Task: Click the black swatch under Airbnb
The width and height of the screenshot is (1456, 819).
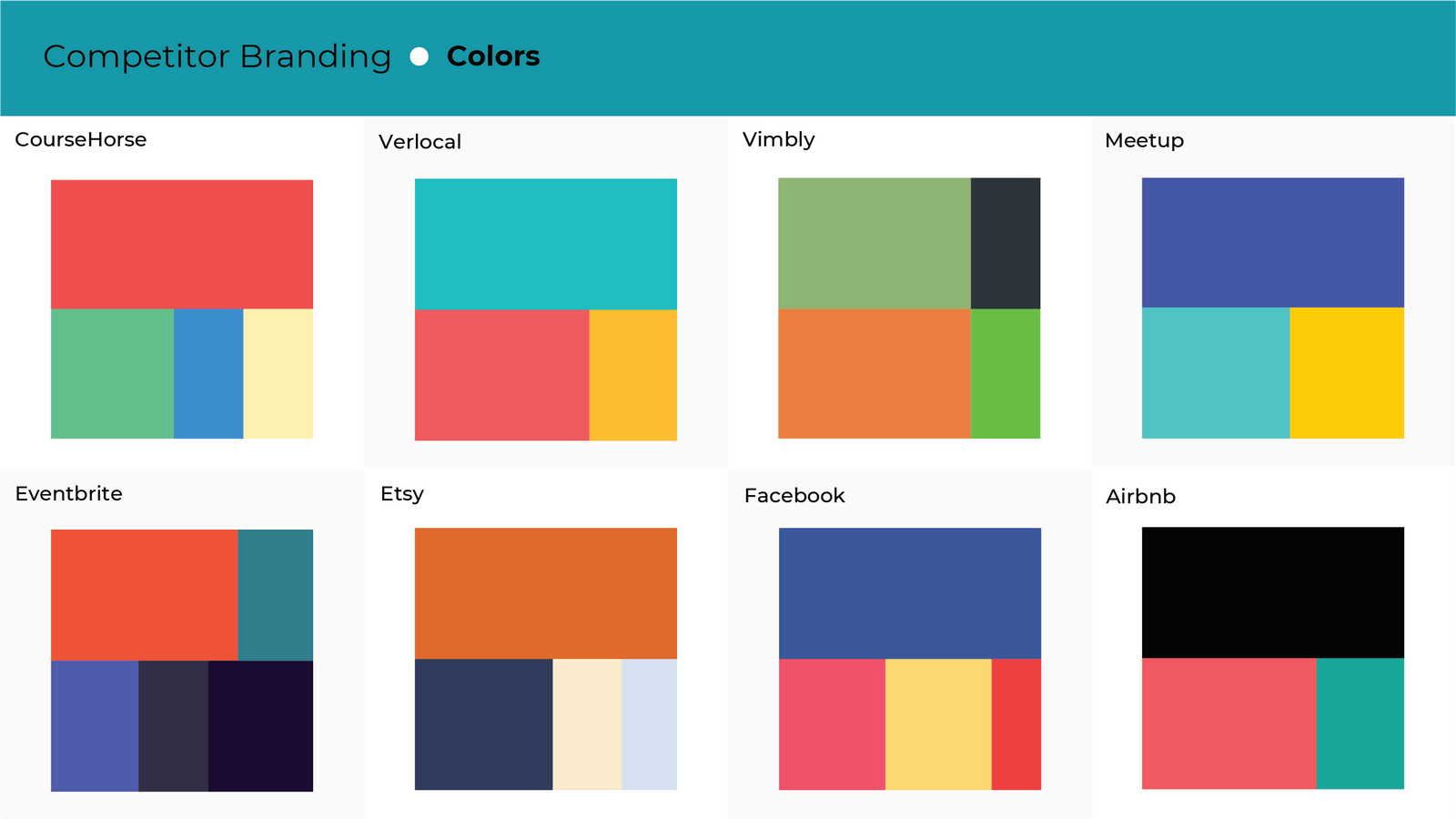Action: (1272, 592)
